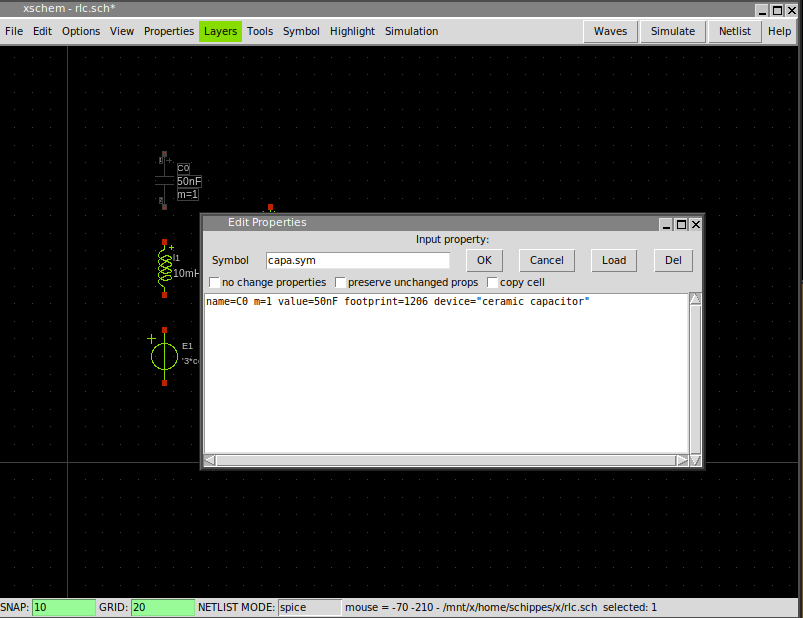Check the copy cell option
The width and height of the screenshot is (803, 618).
coord(492,283)
